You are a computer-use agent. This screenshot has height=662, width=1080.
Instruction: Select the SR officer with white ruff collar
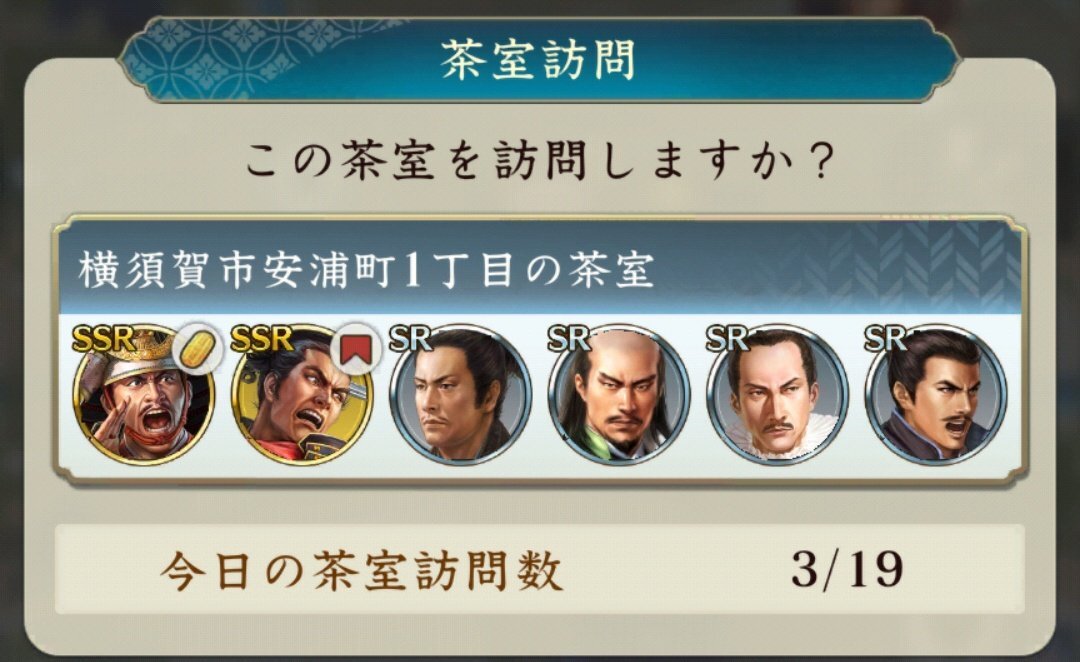click(778, 395)
